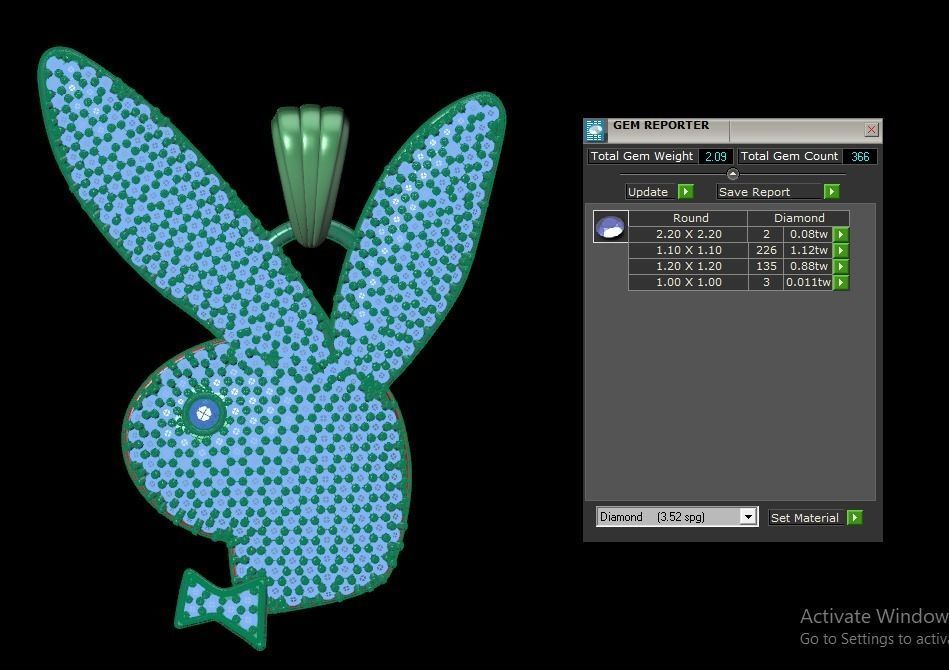Select the large eye gemstone on the bunny
Screen dimensions: 949x670
(x=204, y=414)
